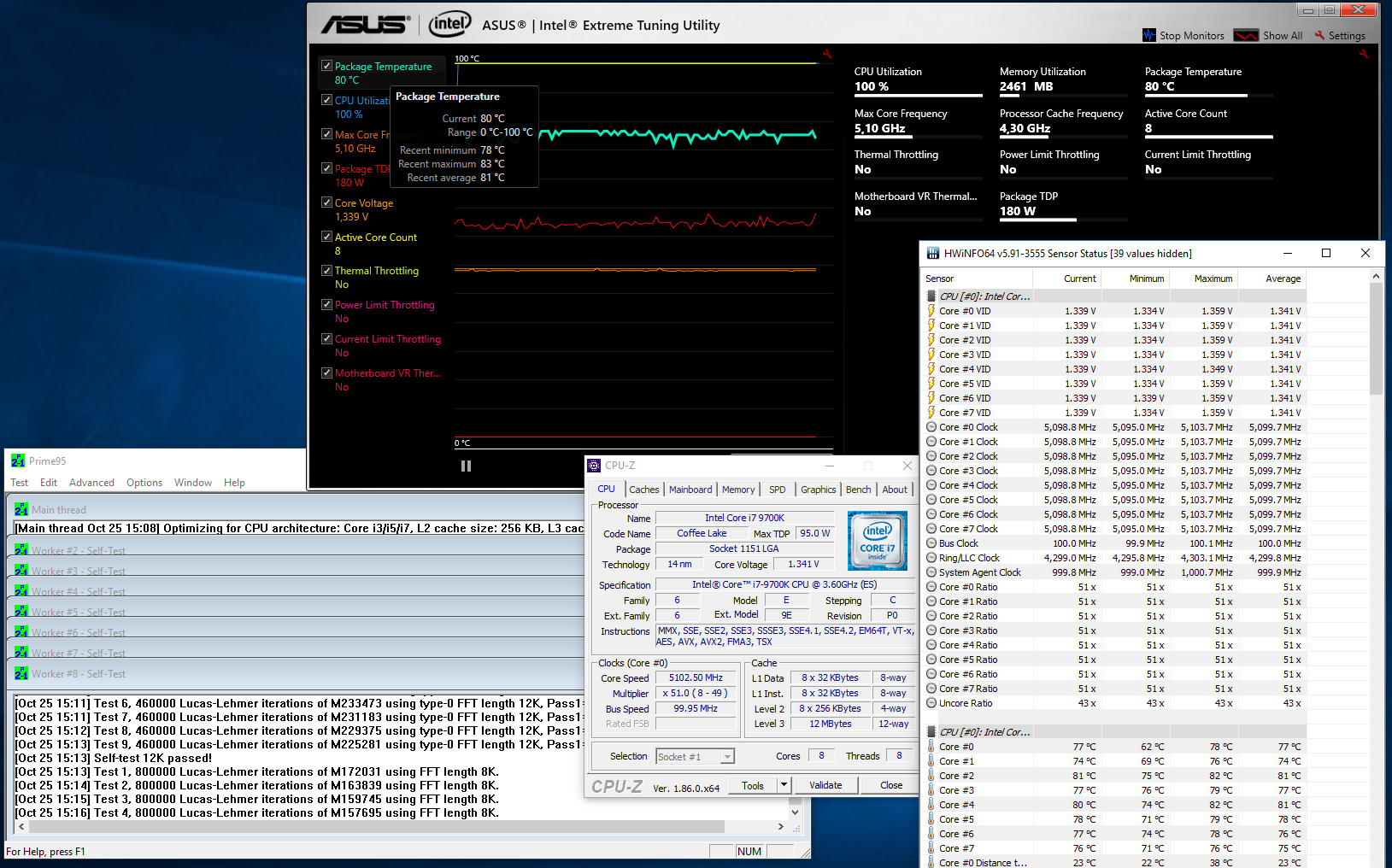The width and height of the screenshot is (1392, 868).
Task: Switch to Caches tab in CPU-Z
Action: pyautogui.click(x=644, y=490)
